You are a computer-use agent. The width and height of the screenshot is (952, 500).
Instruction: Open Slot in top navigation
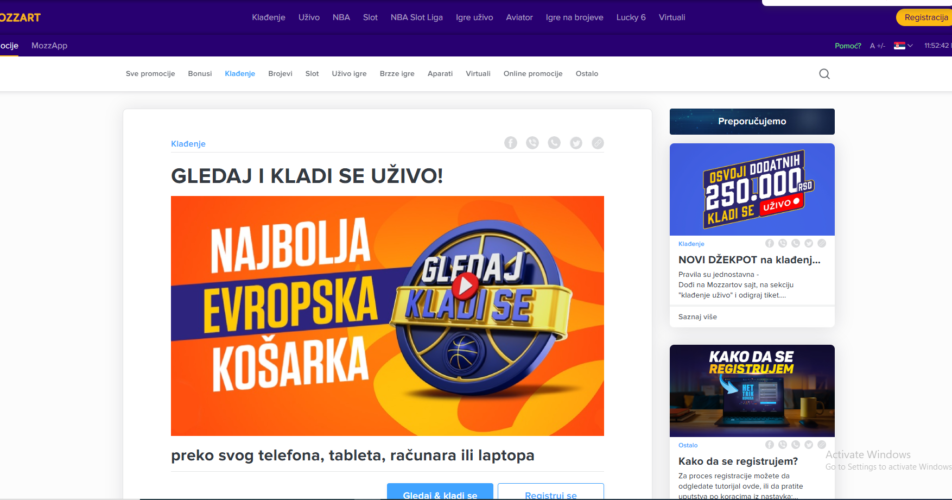(370, 18)
